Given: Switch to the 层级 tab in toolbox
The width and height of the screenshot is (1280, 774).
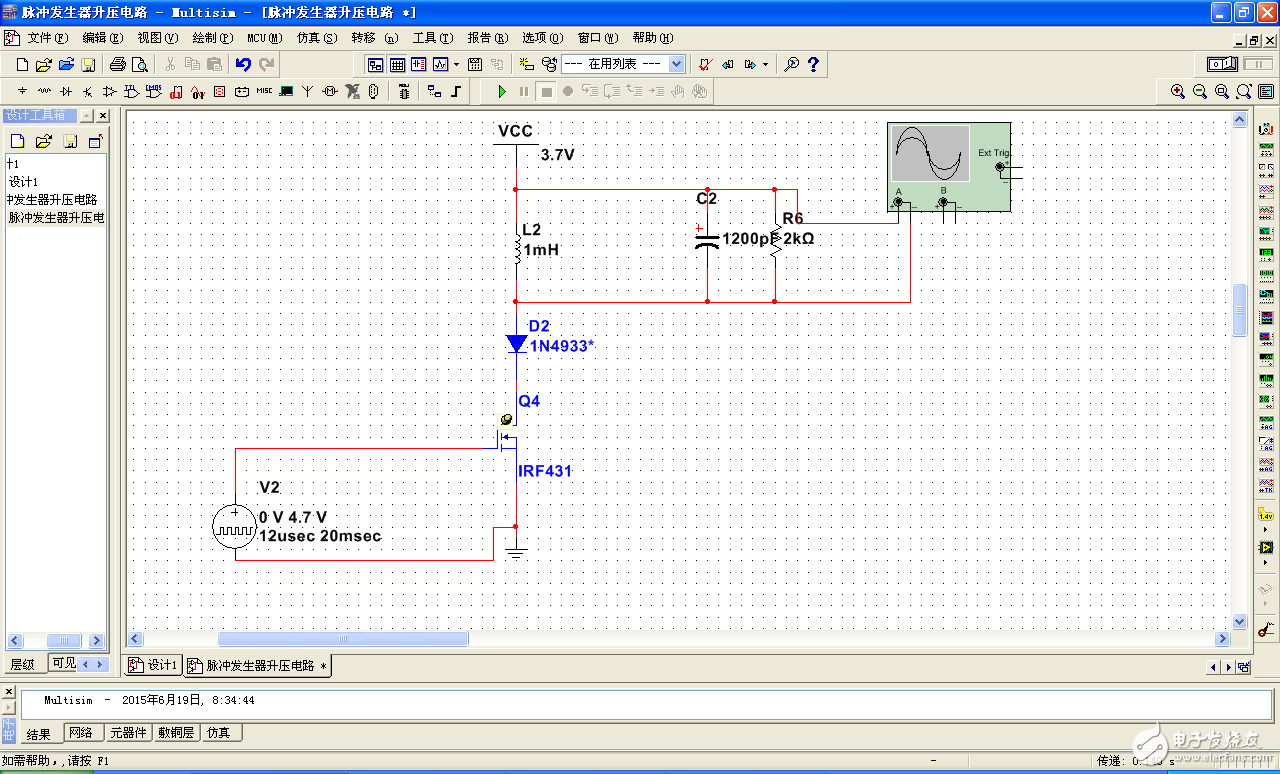Looking at the screenshot, I should point(22,665).
